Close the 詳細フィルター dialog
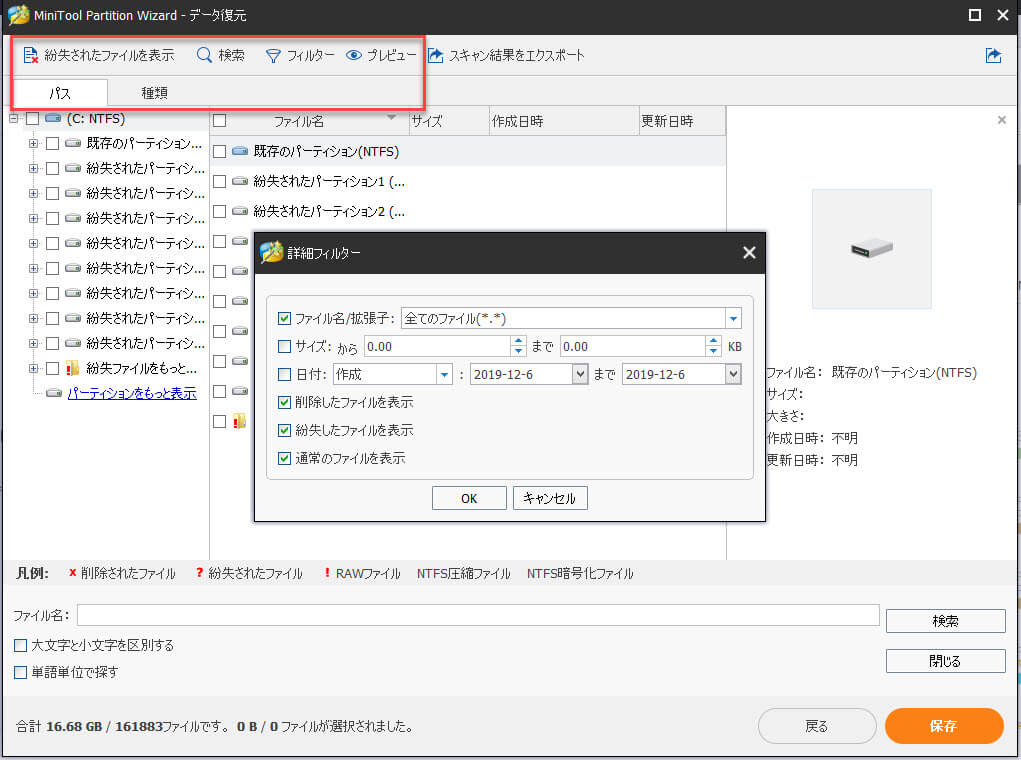 (749, 253)
